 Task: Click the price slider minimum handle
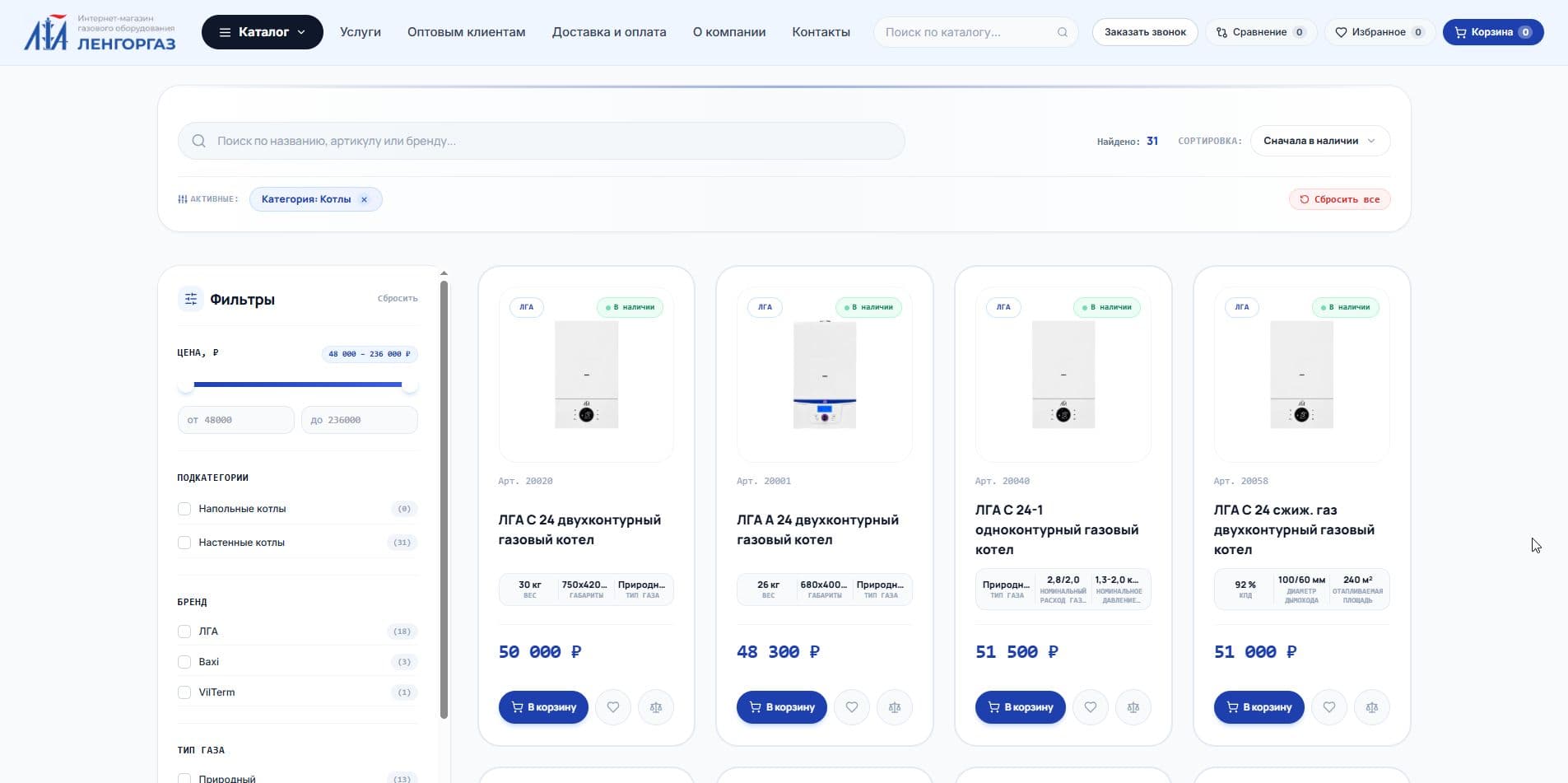[x=186, y=385]
